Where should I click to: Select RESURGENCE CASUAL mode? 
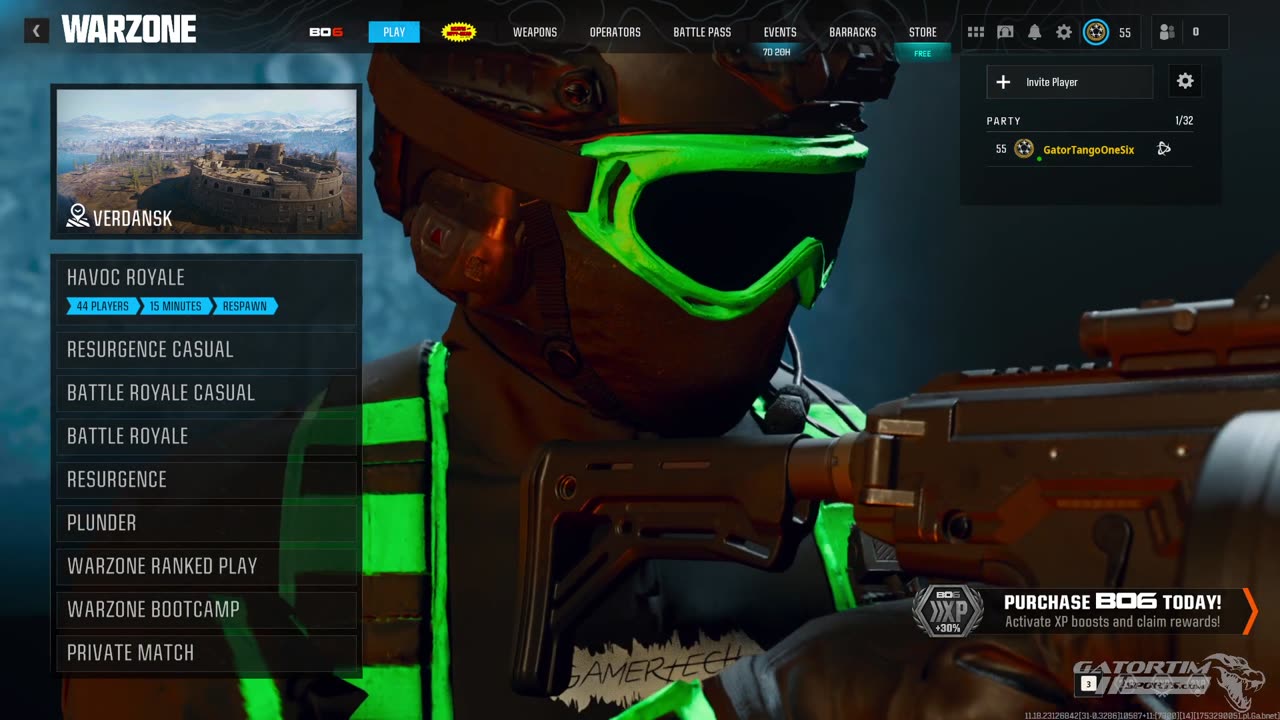tap(206, 350)
